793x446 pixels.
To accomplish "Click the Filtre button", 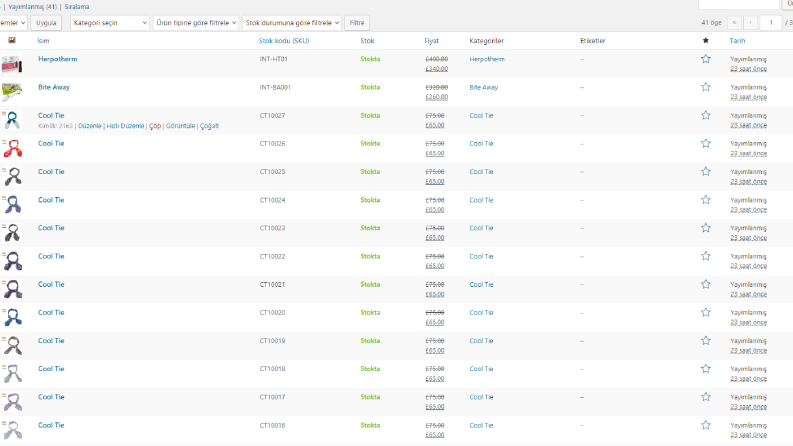I will coord(357,23).
